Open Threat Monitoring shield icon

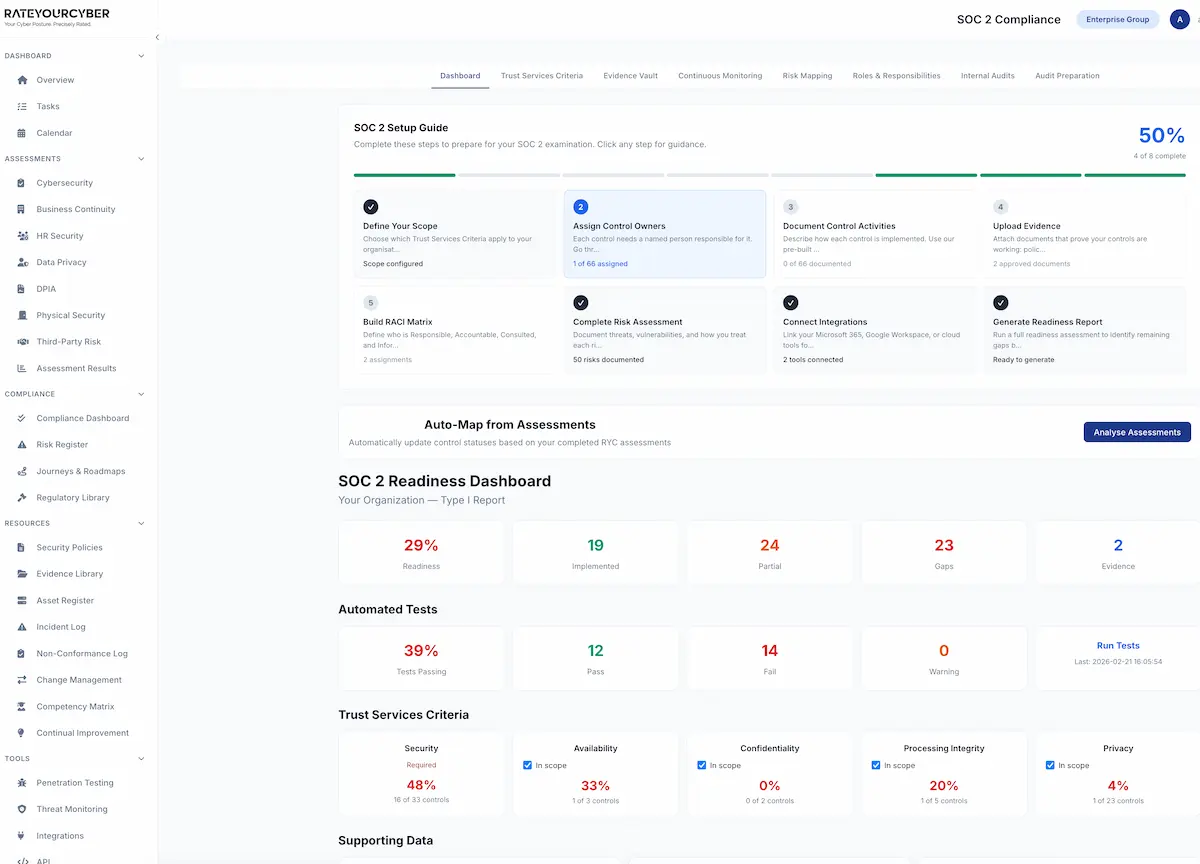pos(22,809)
